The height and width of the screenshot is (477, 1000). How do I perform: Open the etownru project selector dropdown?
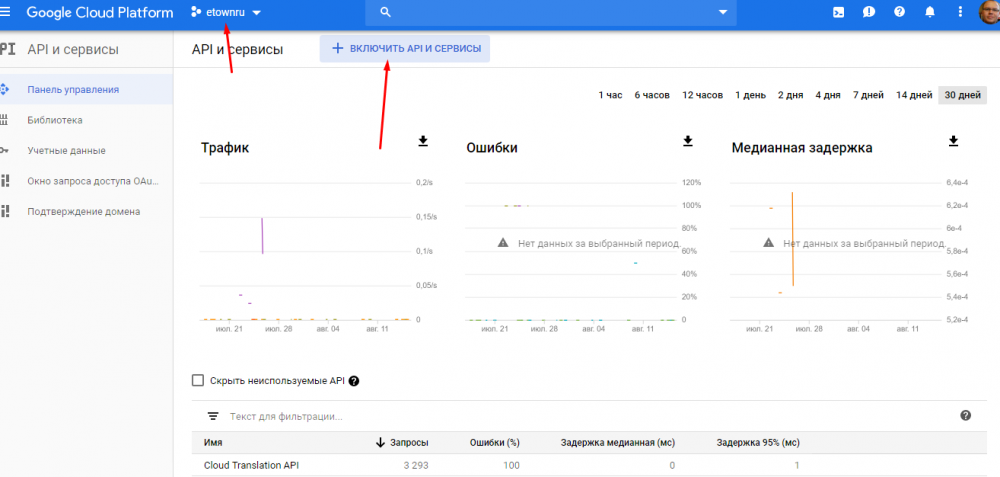pyautogui.click(x=226, y=13)
